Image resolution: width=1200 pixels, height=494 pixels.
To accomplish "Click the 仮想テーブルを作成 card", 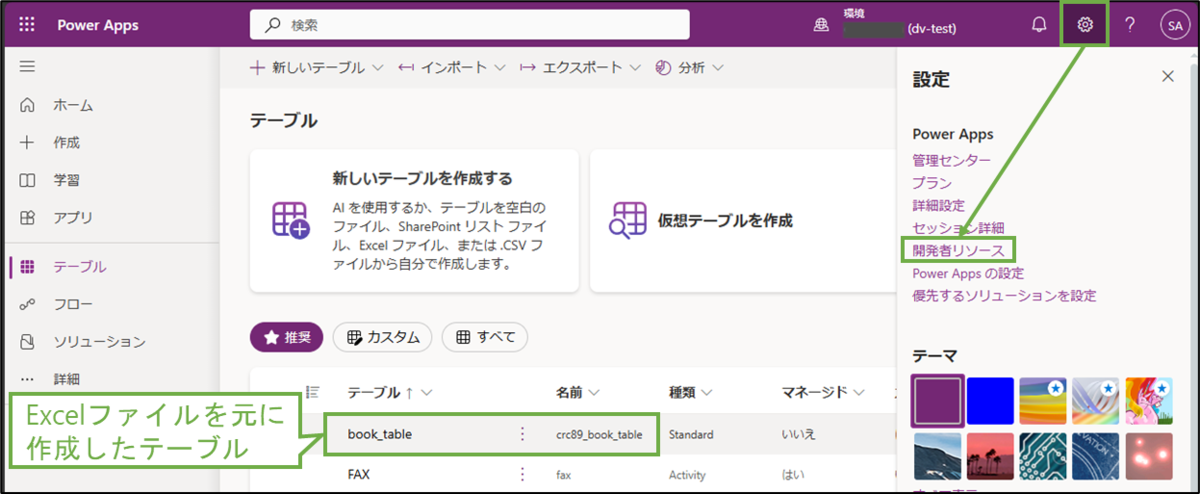I will point(743,221).
